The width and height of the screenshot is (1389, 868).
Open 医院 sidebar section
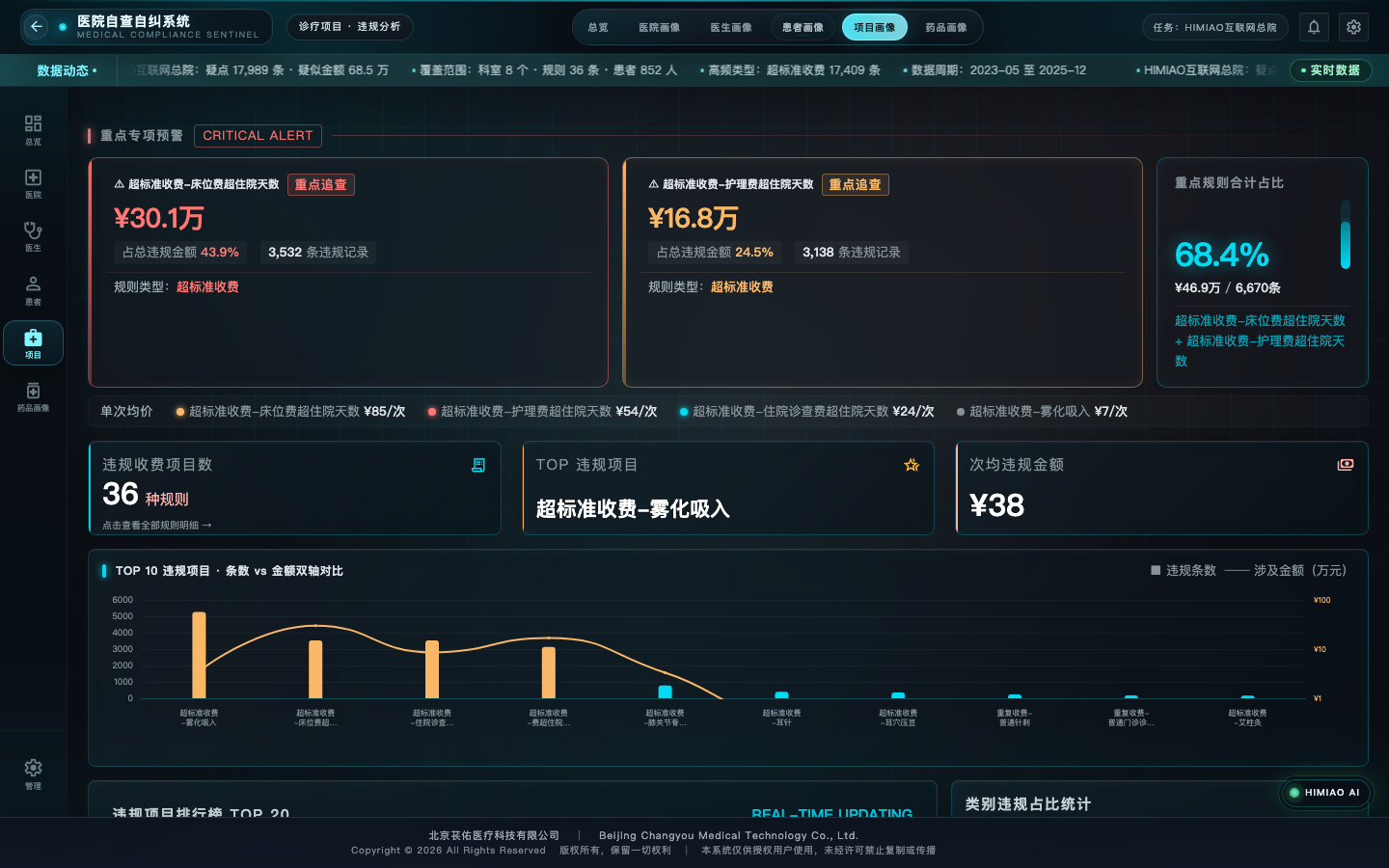point(33,183)
